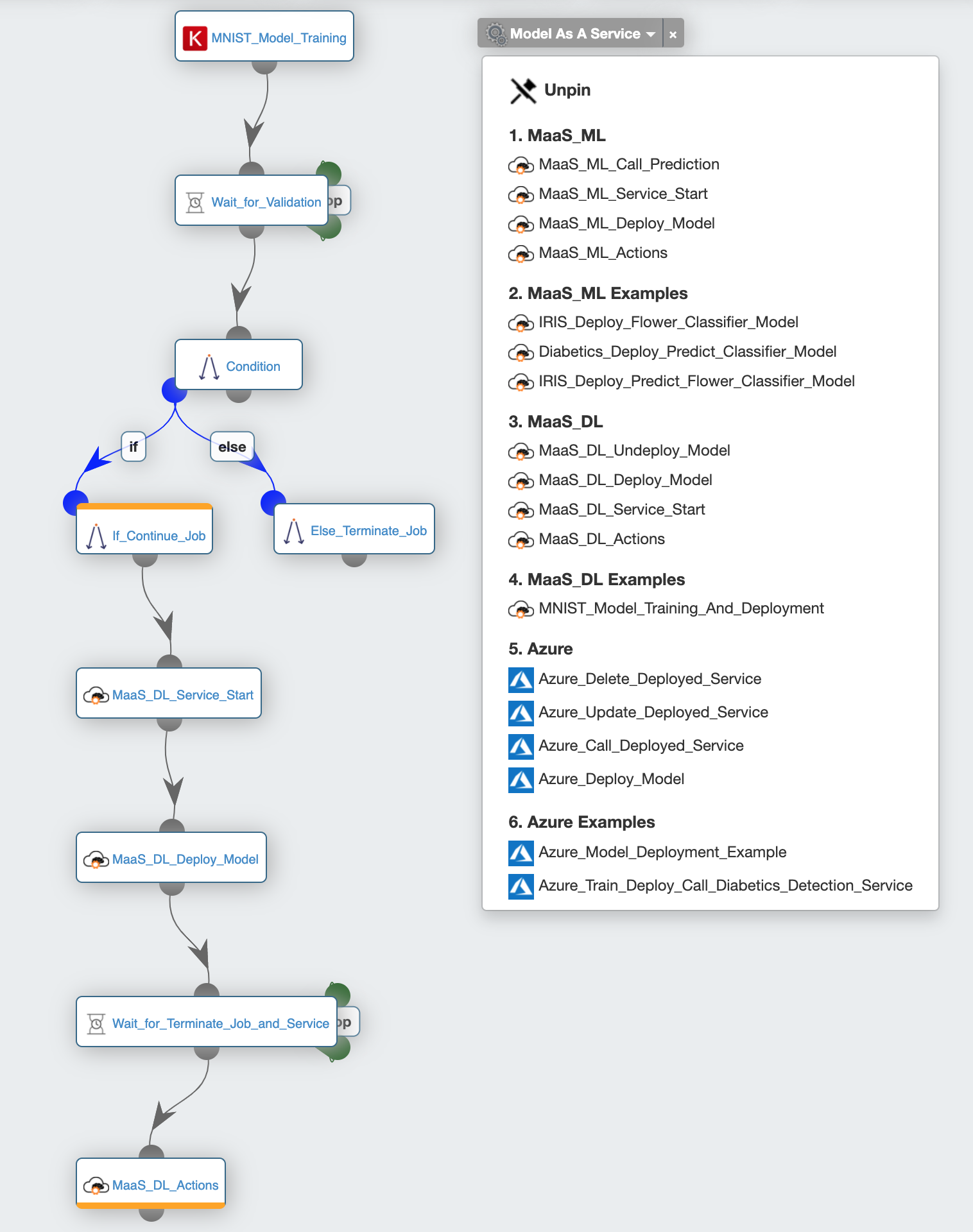Click the cloud icon beside MaaS_ML_Deploy_Model
Viewport: 973px width, 1232px height.
click(x=521, y=225)
